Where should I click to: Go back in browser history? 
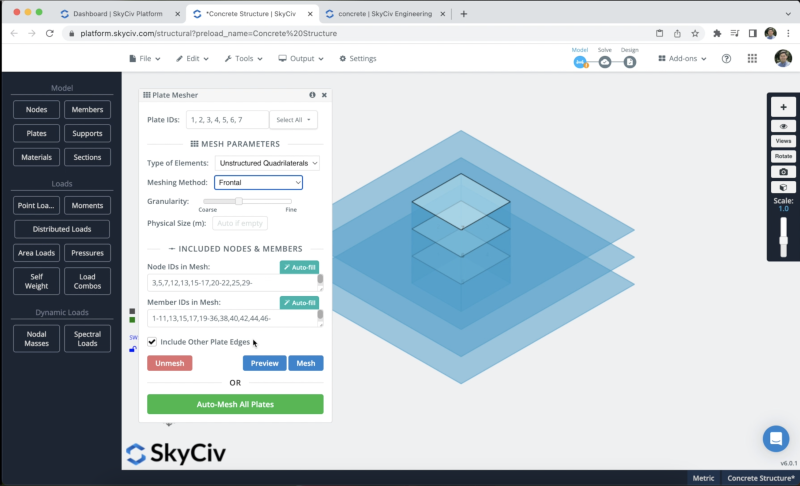pyautogui.click(x=14, y=33)
